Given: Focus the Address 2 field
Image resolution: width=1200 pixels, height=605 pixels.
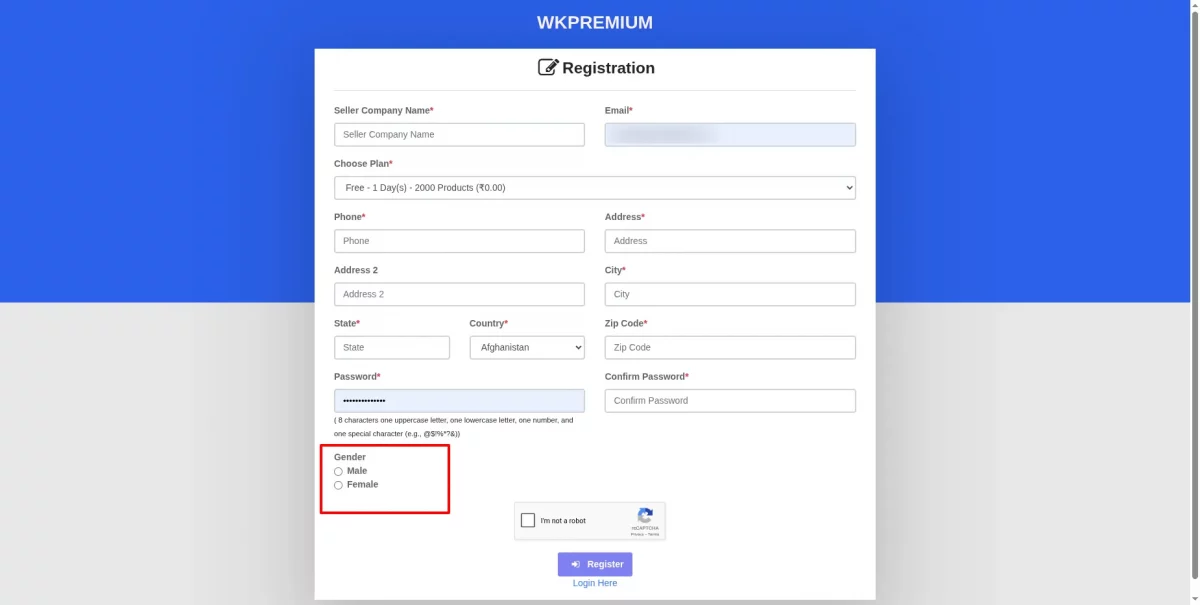Looking at the screenshot, I should pyautogui.click(x=459, y=294).
